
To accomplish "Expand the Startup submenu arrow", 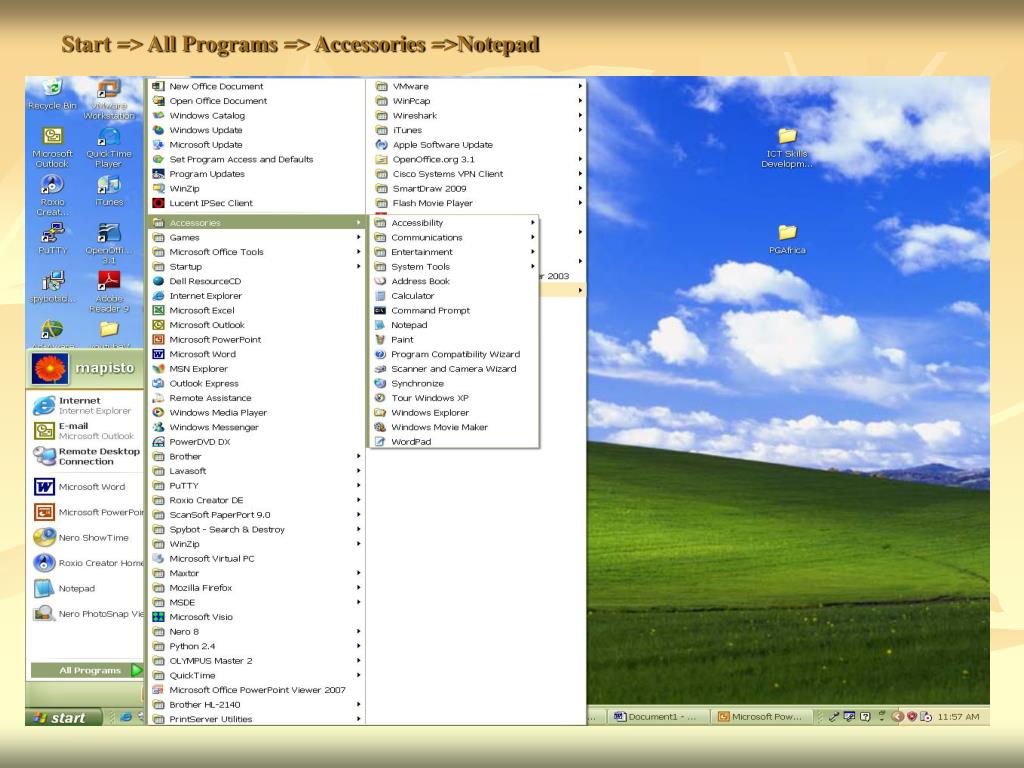I will tap(359, 266).
